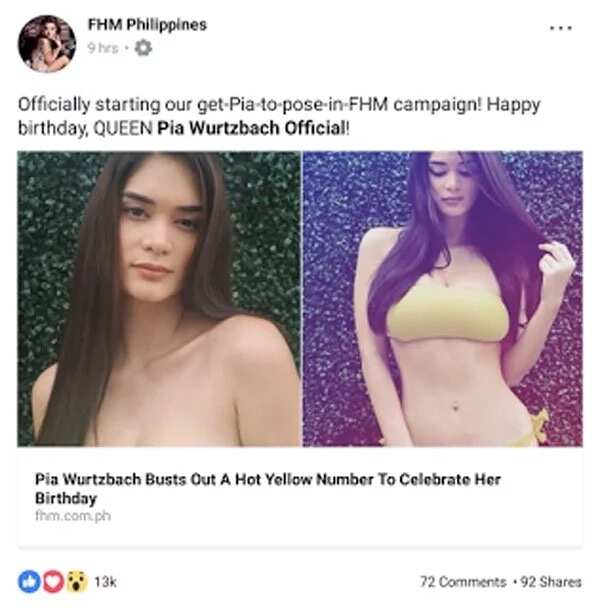
Task: Click the yellow Wow reaction emoji
Action: tap(76, 582)
